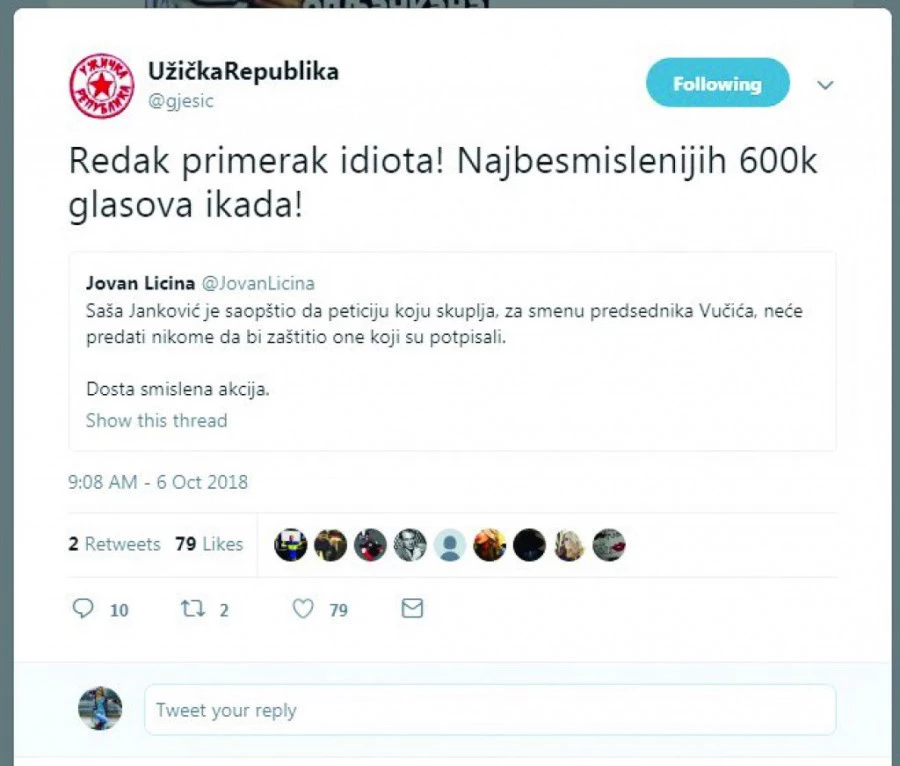
Task: Open the @gjesic handle link
Action: click(x=181, y=101)
